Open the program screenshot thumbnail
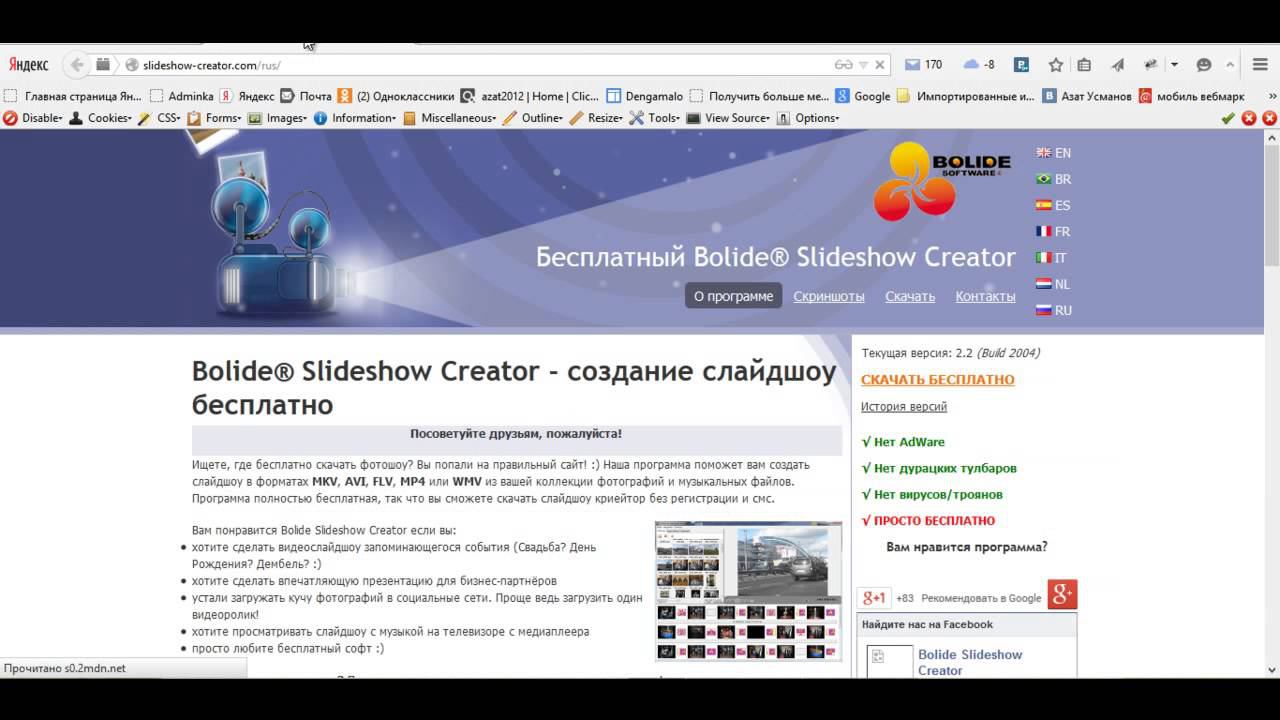 point(748,591)
